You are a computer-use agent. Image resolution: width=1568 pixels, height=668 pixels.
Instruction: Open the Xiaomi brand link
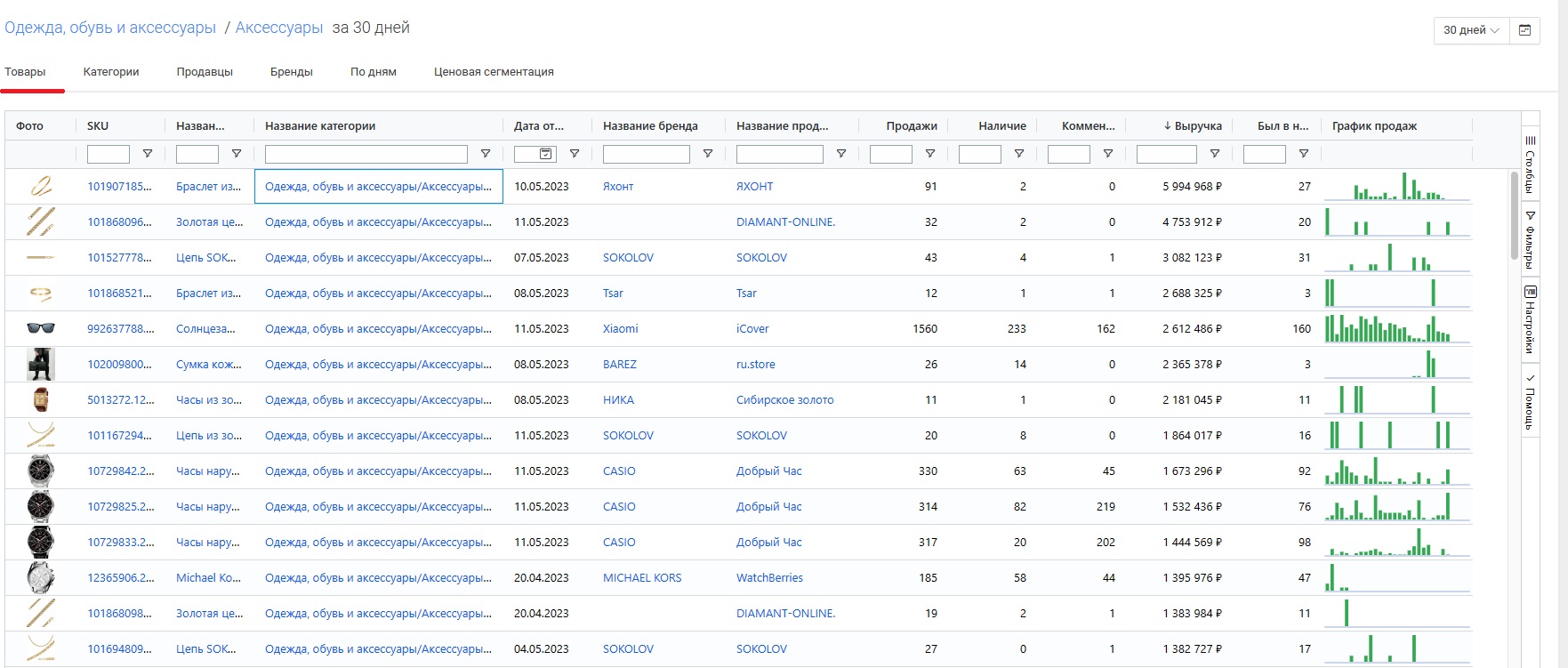tap(620, 329)
